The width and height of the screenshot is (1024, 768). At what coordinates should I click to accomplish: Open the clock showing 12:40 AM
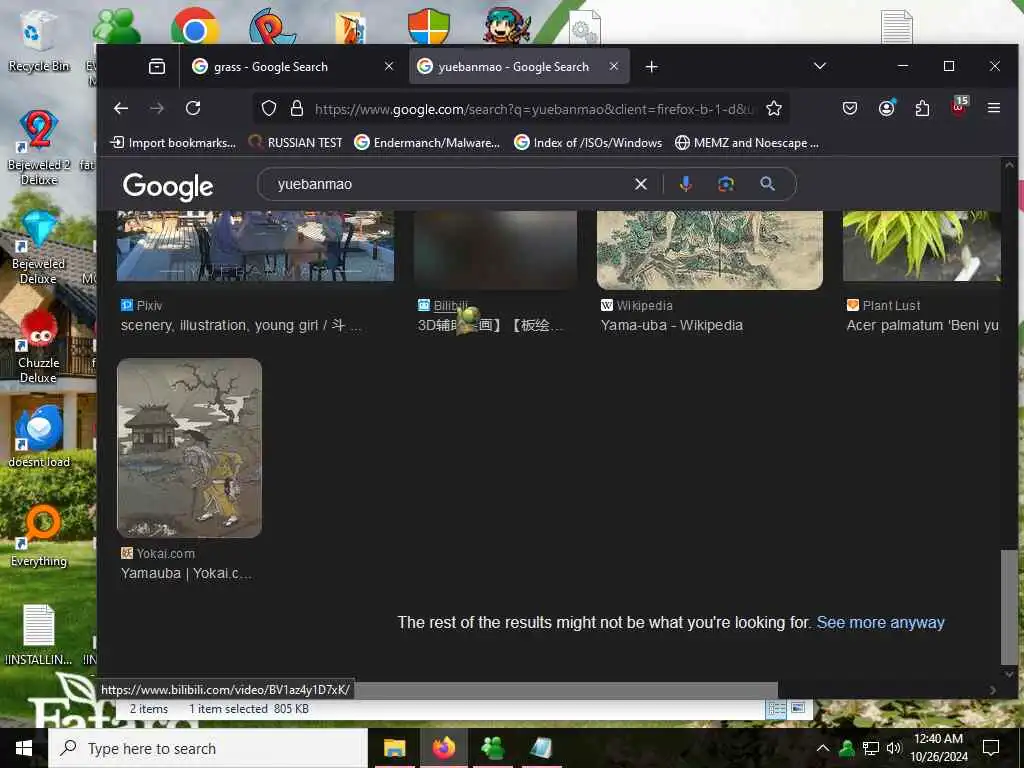click(x=938, y=748)
